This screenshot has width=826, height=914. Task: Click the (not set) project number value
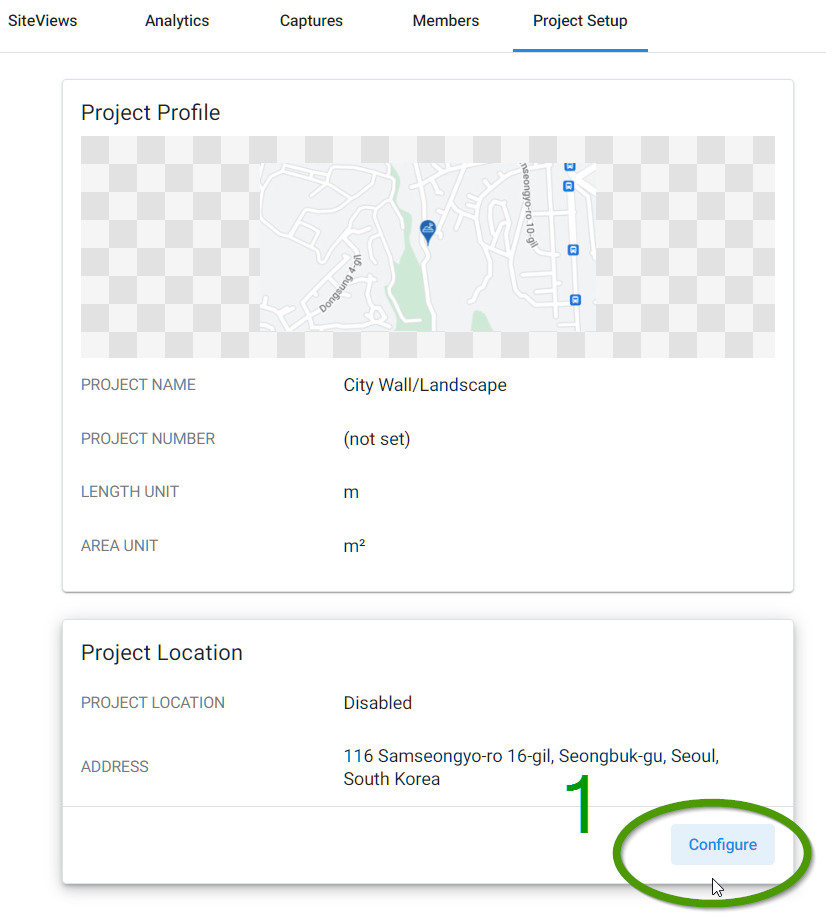[377, 439]
